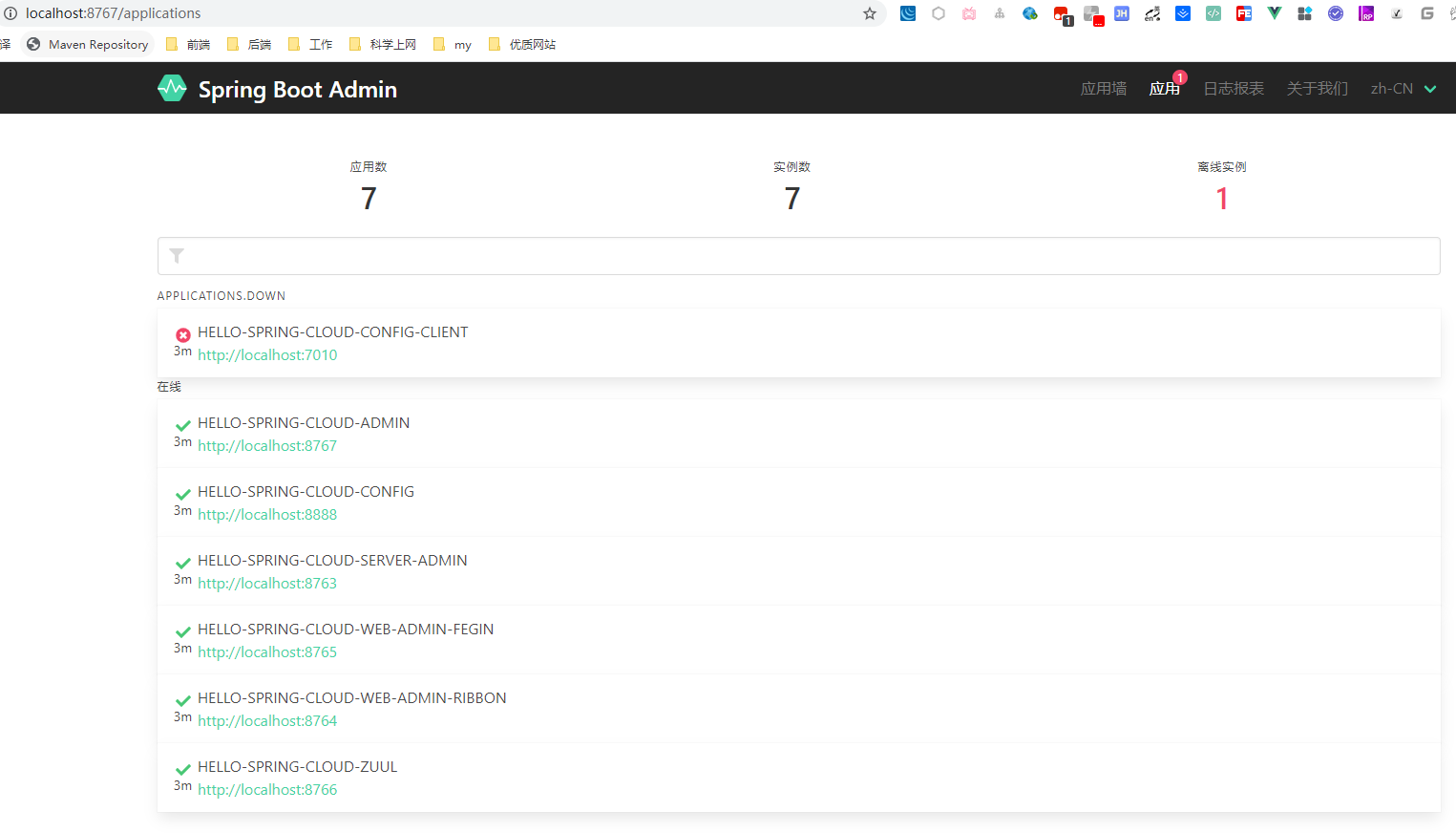1456x833 pixels.
Task: Open the 后端 bookmark folder
Action: click(249, 44)
